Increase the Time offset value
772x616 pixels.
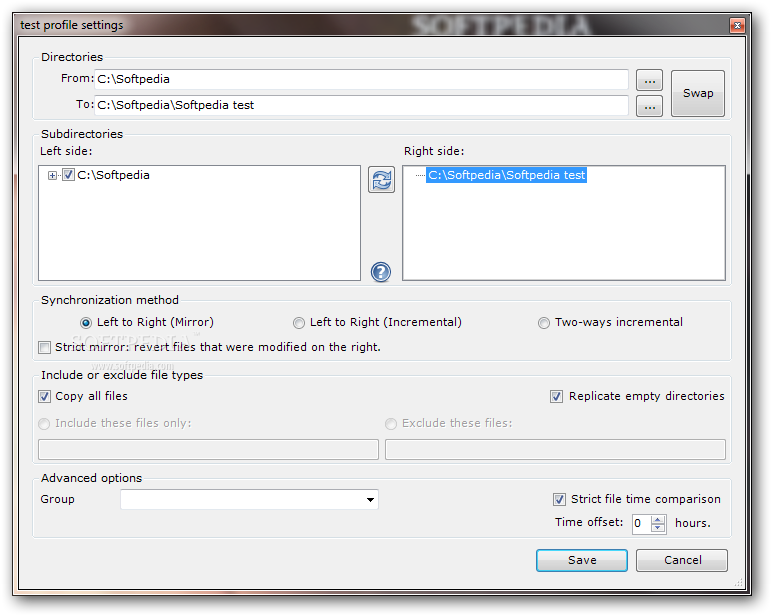coord(658,519)
